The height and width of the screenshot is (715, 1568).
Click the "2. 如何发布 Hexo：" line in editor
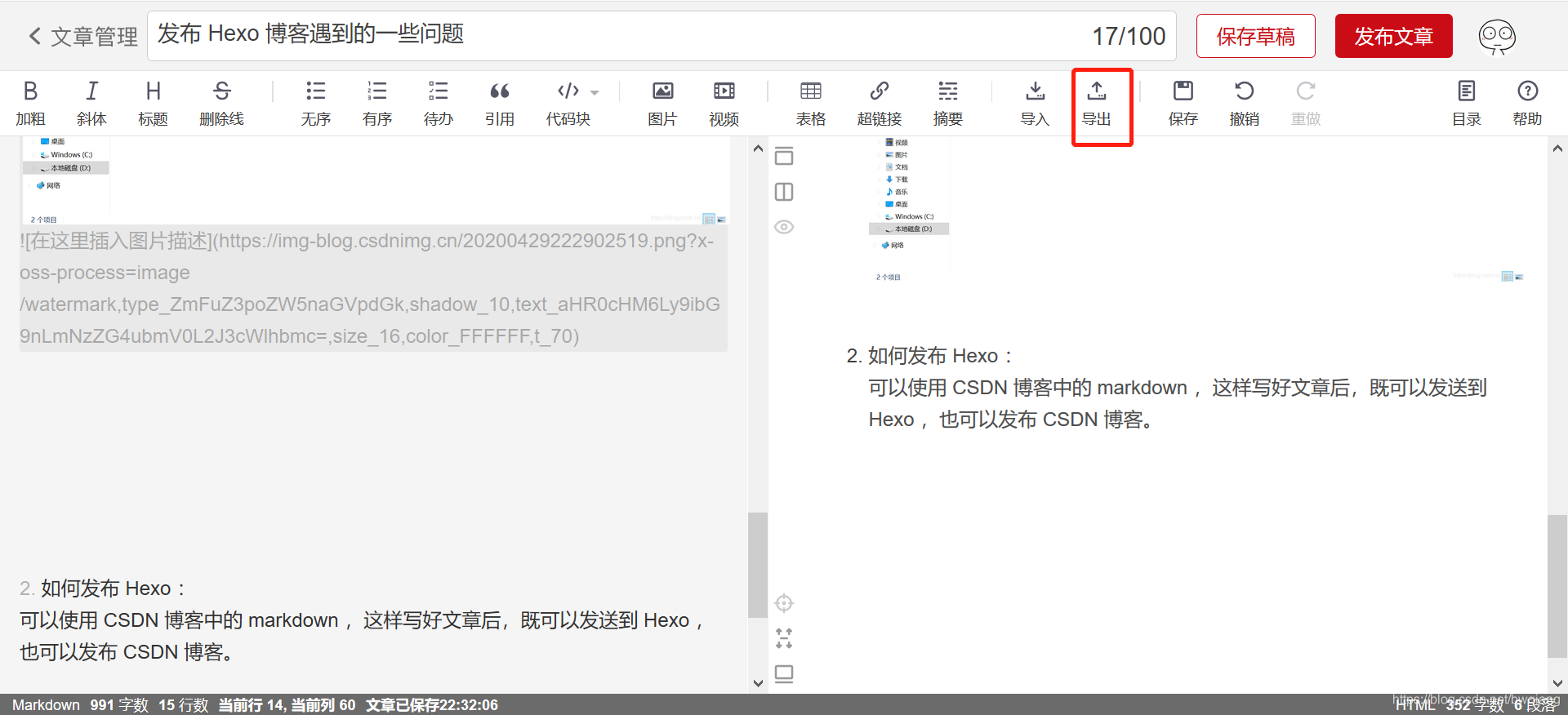(103, 588)
